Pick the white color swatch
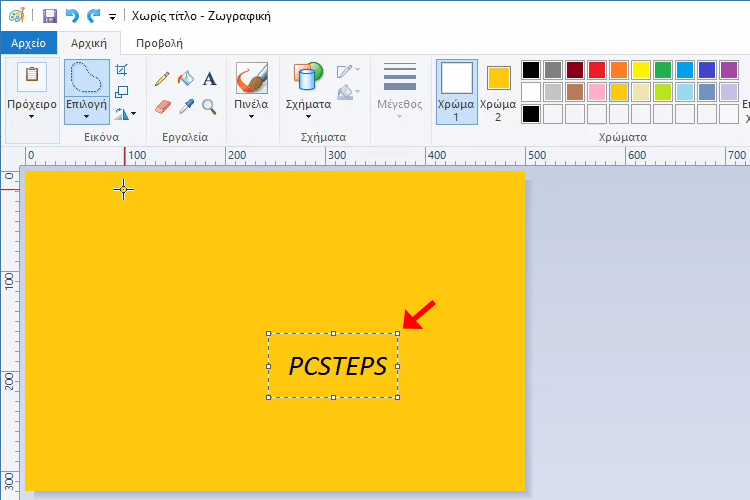Screen dimensions: 750x500 coord(531,92)
